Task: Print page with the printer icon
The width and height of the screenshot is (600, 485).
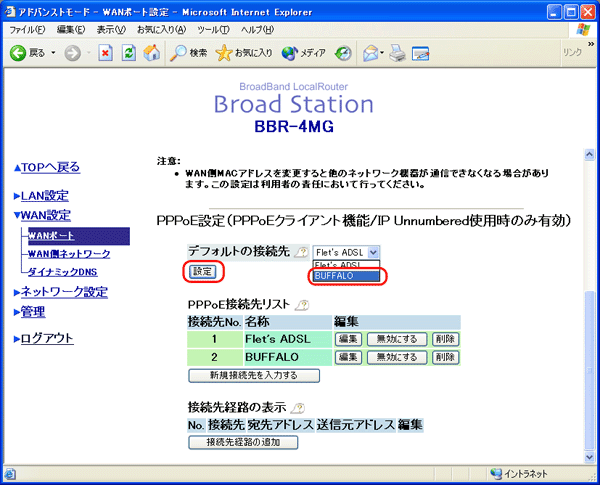Action: tap(397, 53)
